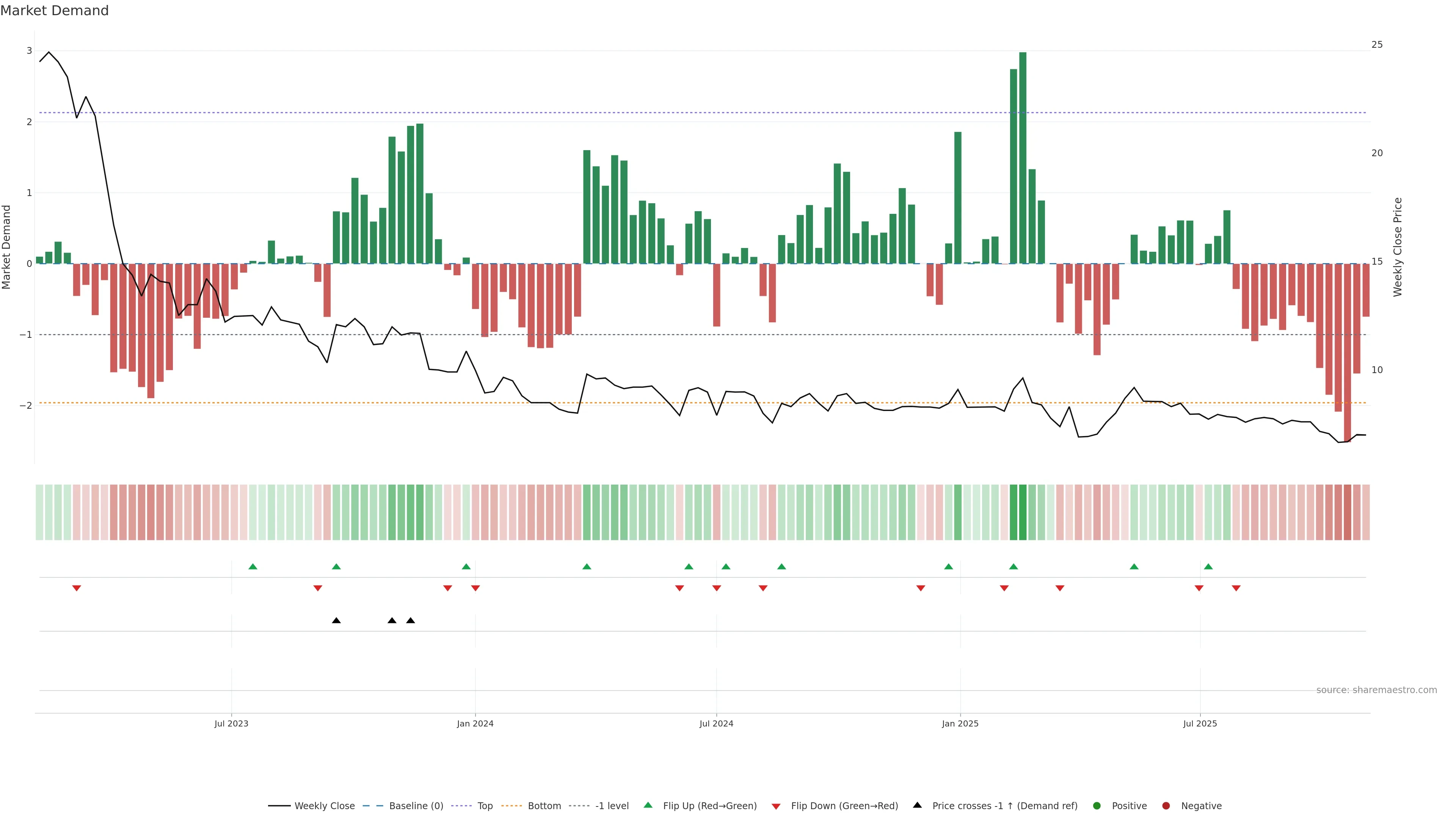Hide the Top dotted line via legend
This screenshot has height=819, width=1456.
click(485, 806)
